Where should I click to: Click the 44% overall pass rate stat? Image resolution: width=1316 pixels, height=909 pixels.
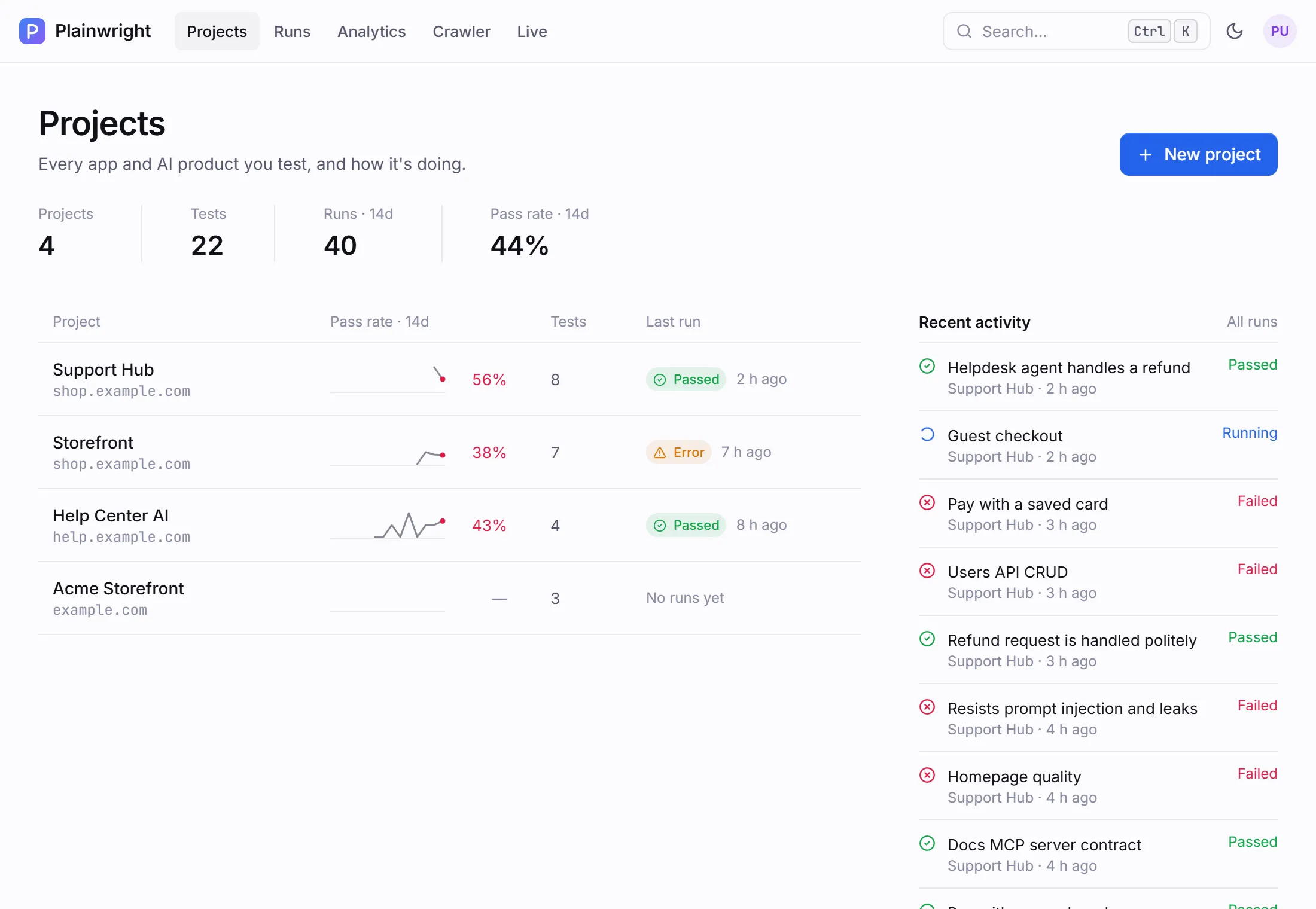point(519,246)
